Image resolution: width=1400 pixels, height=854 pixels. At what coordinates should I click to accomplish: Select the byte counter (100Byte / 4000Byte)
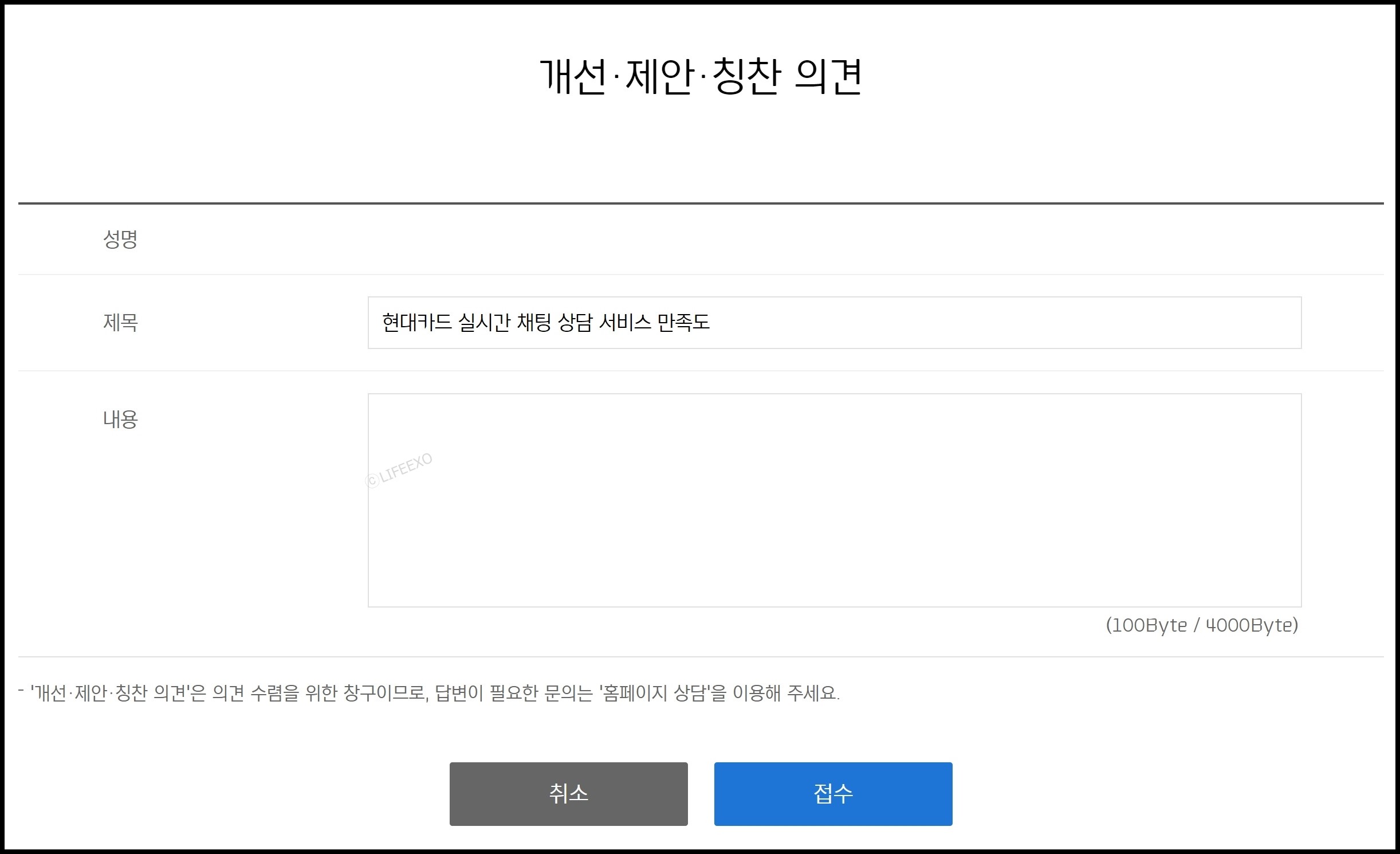(1202, 625)
